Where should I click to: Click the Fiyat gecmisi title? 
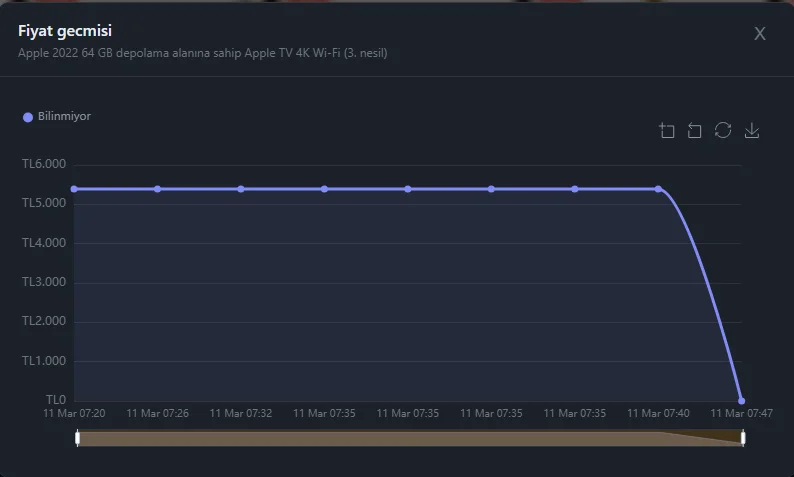pyautogui.click(x=65, y=31)
